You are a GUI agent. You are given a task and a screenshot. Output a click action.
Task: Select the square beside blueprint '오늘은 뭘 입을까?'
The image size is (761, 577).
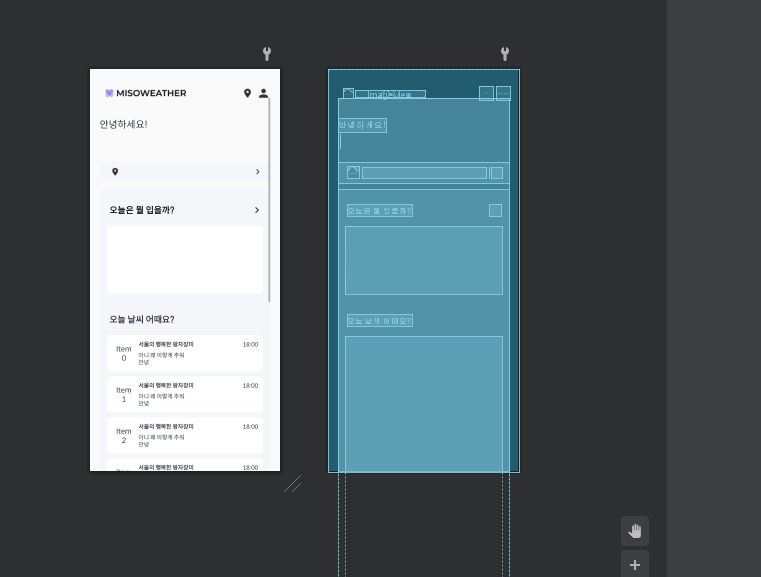pyautogui.click(x=496, y=211)
